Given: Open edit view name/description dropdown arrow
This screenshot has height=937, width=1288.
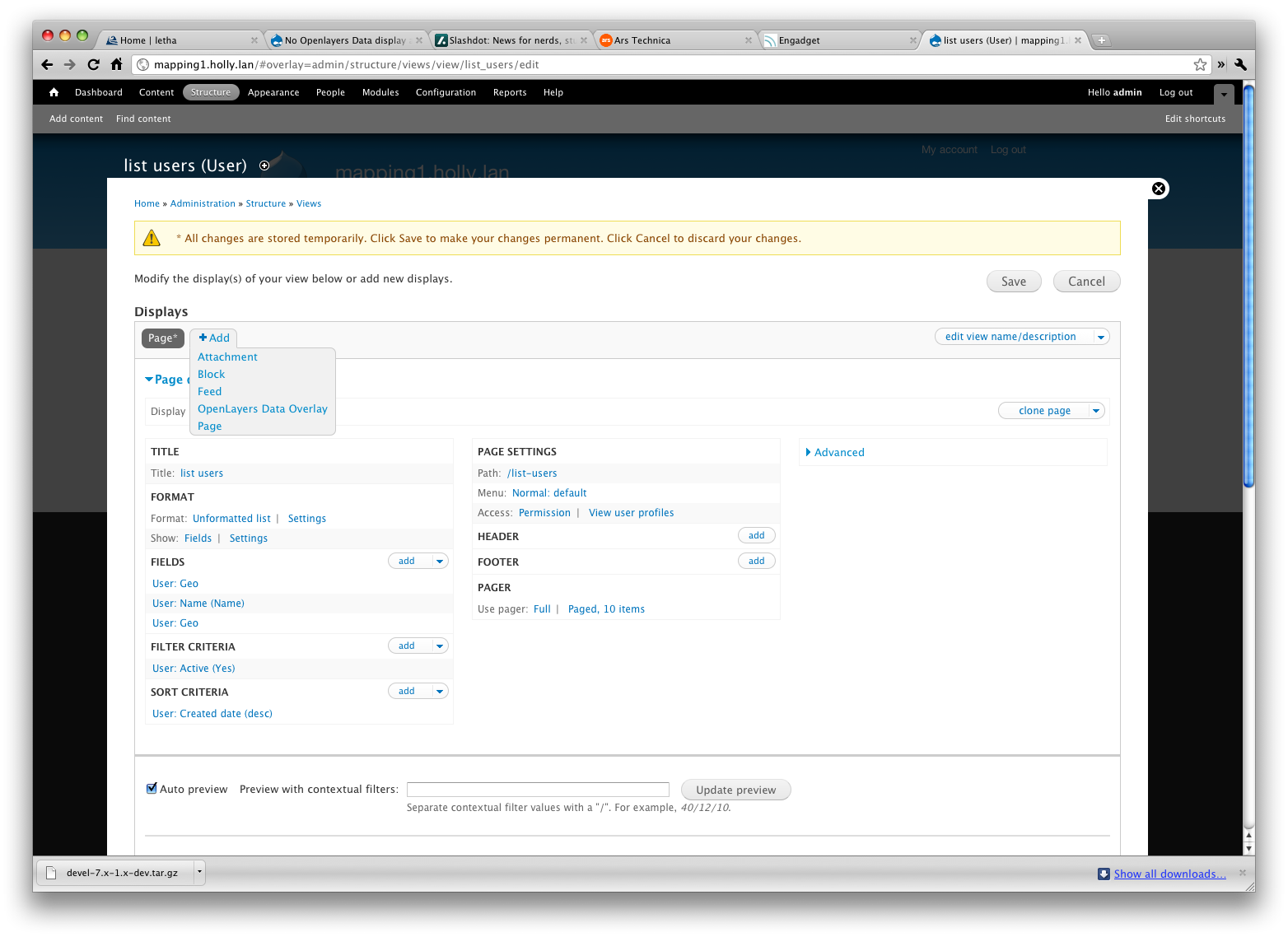Looking at the screenshot, I should [x=1100, y=337].
